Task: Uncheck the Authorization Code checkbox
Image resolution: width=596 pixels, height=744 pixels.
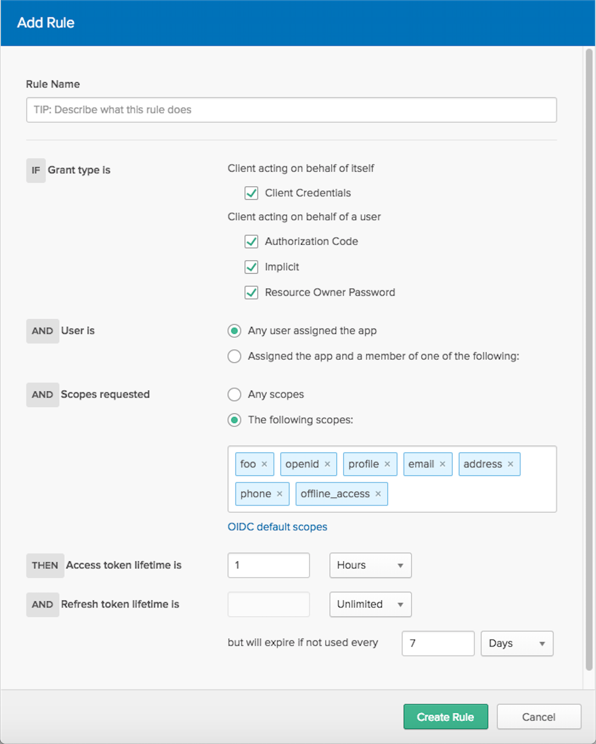Action: click(251, 242)
